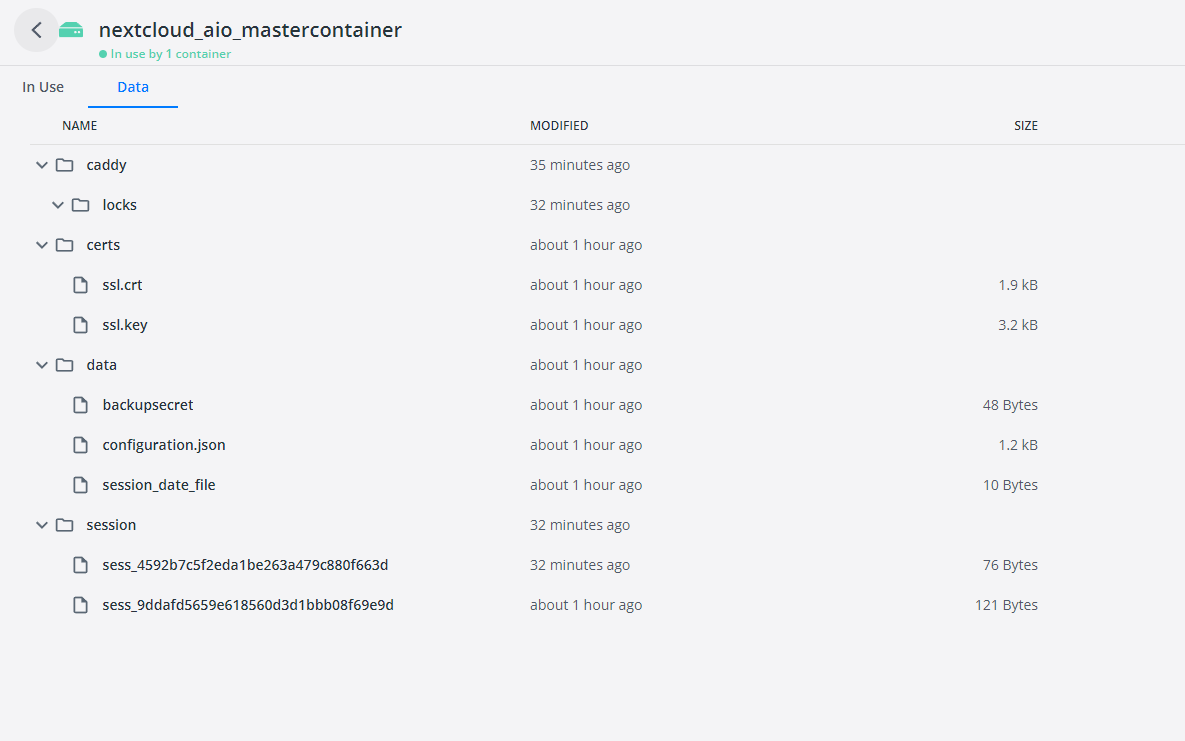Click the 121 Bytes size value

1007,605
